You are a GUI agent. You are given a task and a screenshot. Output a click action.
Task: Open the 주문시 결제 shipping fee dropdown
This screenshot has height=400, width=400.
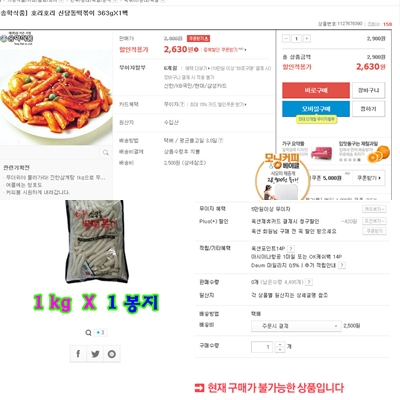(x=296, y=326)
